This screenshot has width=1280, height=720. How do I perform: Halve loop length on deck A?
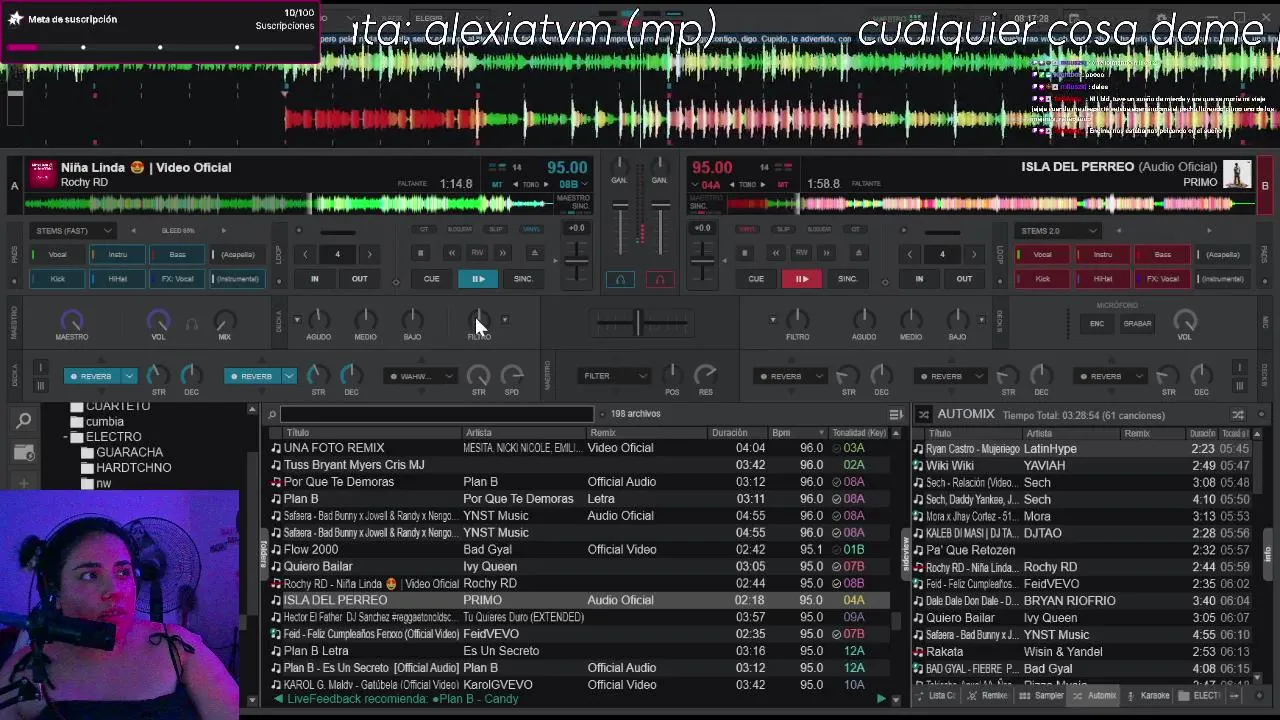pos(306,254)
